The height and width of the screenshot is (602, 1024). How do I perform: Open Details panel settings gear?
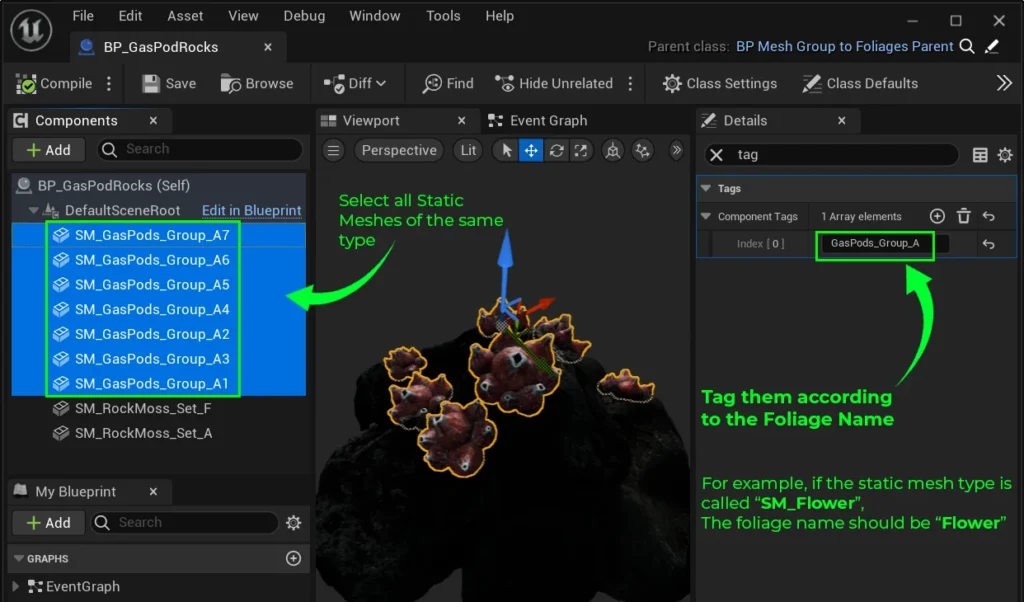1005,155
